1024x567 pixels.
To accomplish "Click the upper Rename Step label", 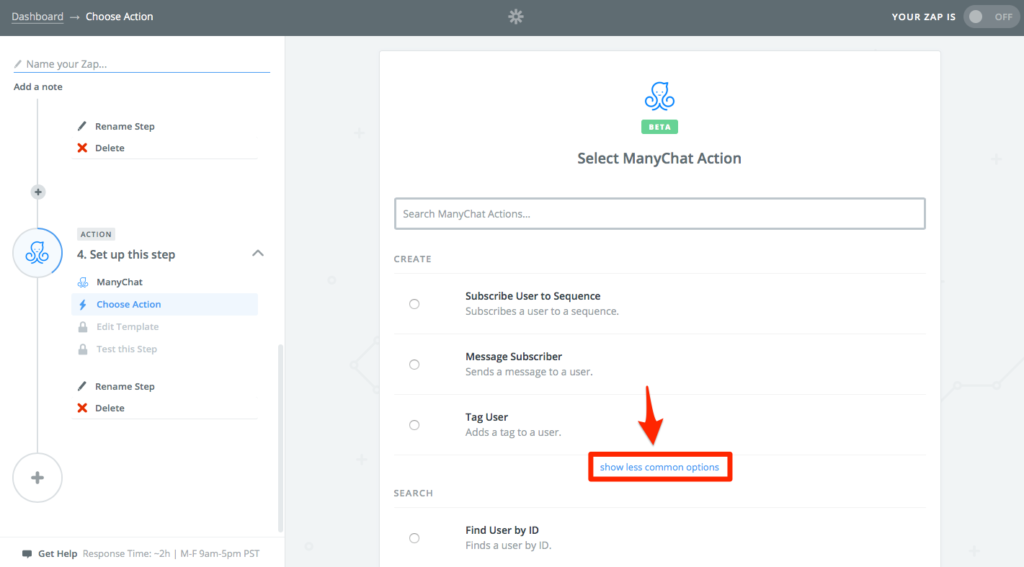I will [x=125, y=126].
